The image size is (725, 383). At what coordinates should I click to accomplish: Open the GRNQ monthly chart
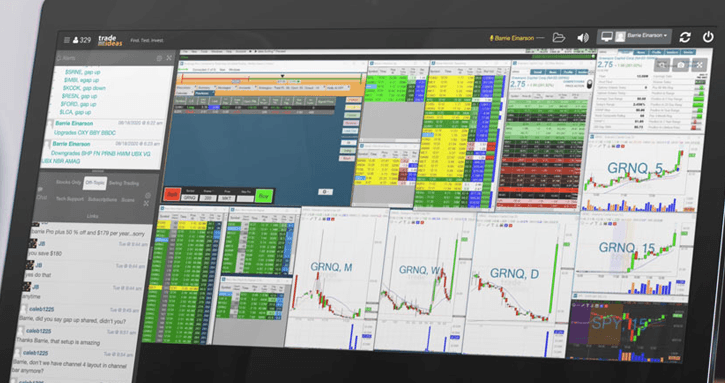point(336,278)
